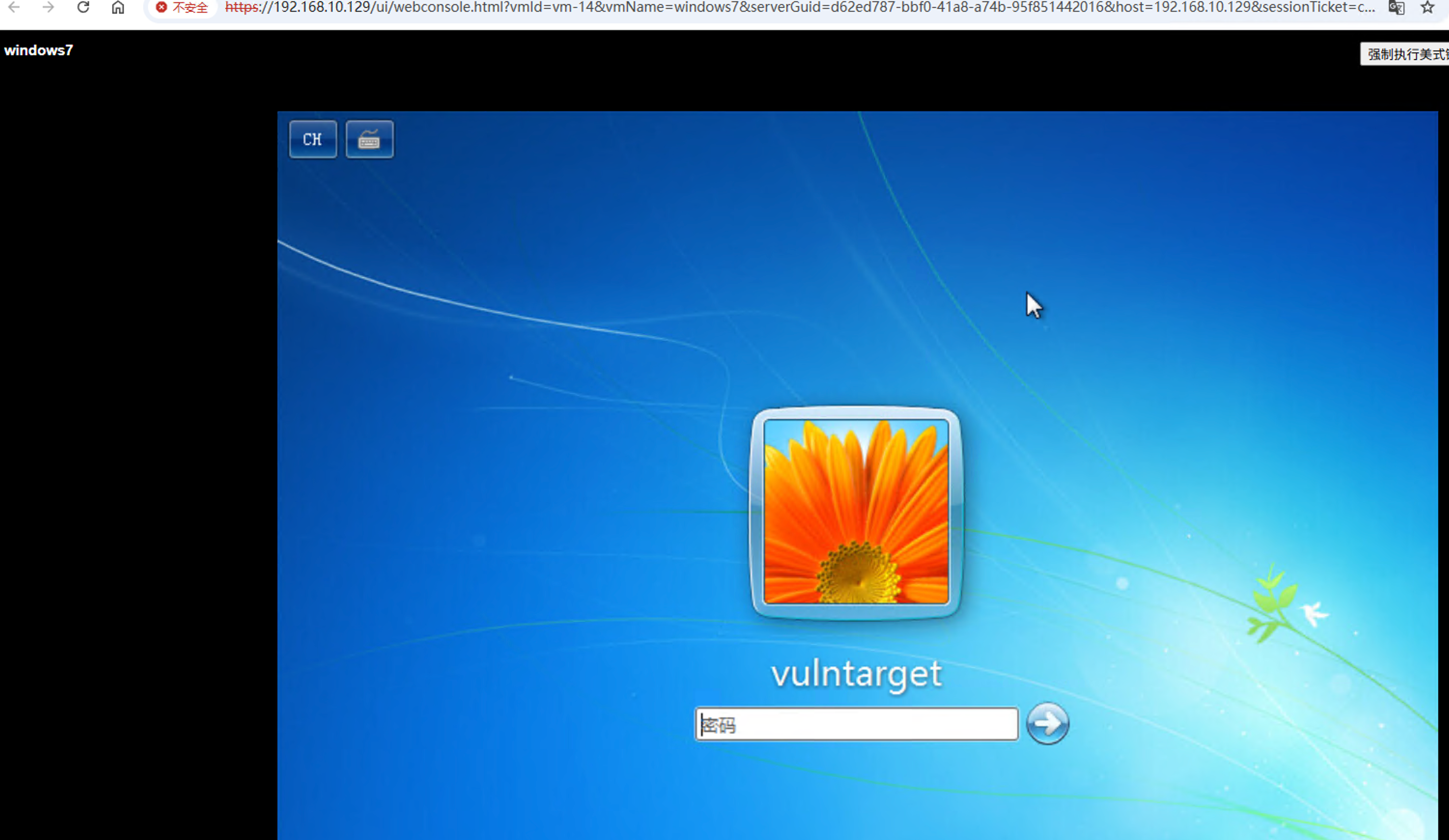The image size is (1449, 840).
Task: Reload the web console page
Action: (84, 7)
